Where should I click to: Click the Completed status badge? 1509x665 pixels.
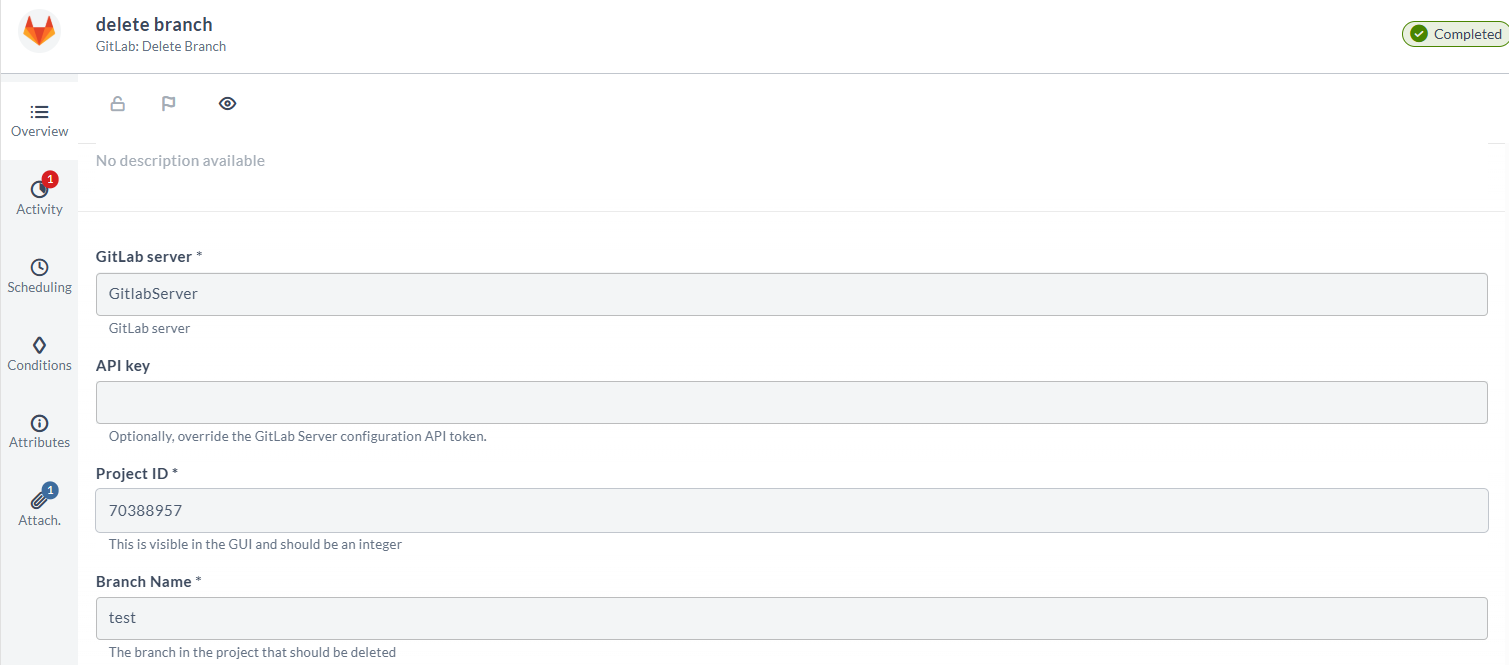pos(1456,34)
